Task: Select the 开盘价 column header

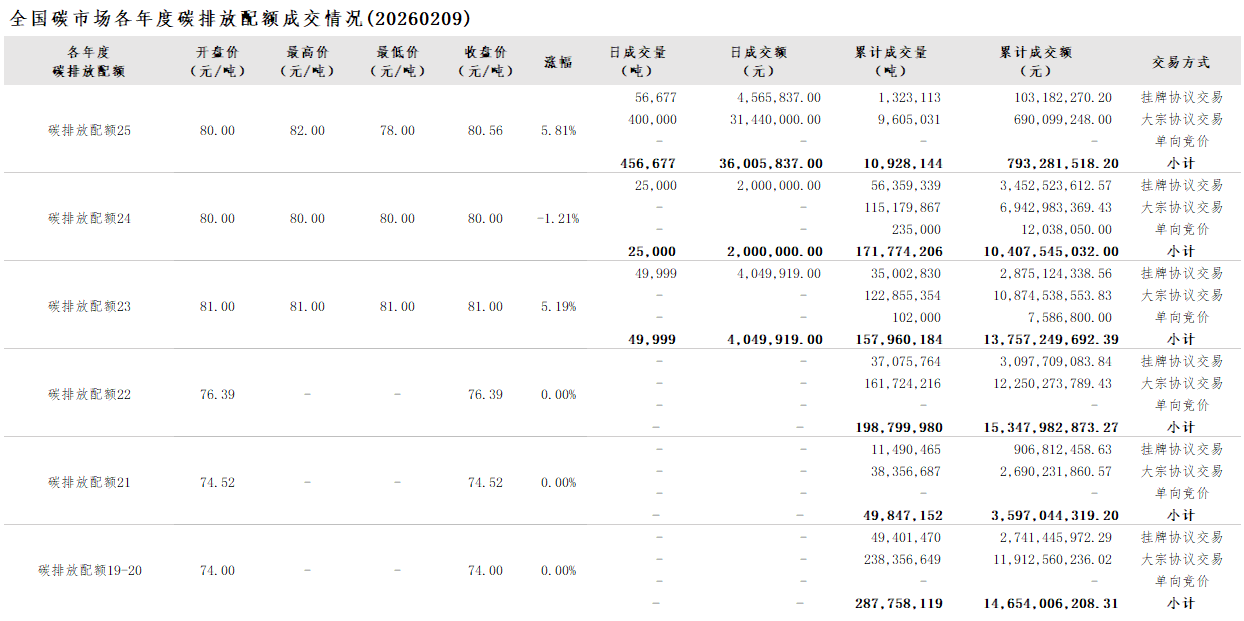Action: pyautogui.click(x=217, y=61)
